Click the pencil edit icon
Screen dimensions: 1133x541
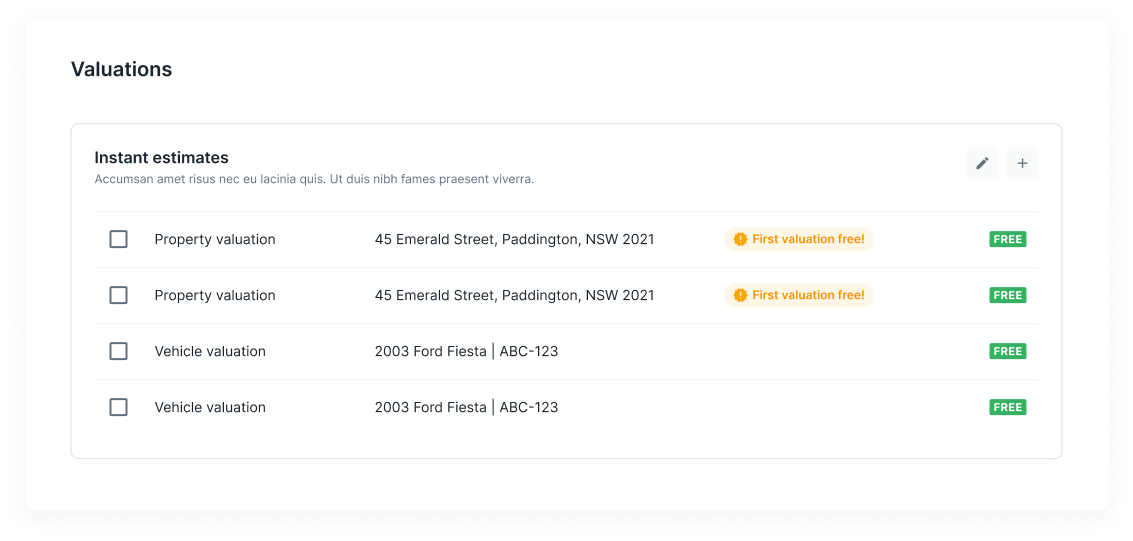(982, 163)
